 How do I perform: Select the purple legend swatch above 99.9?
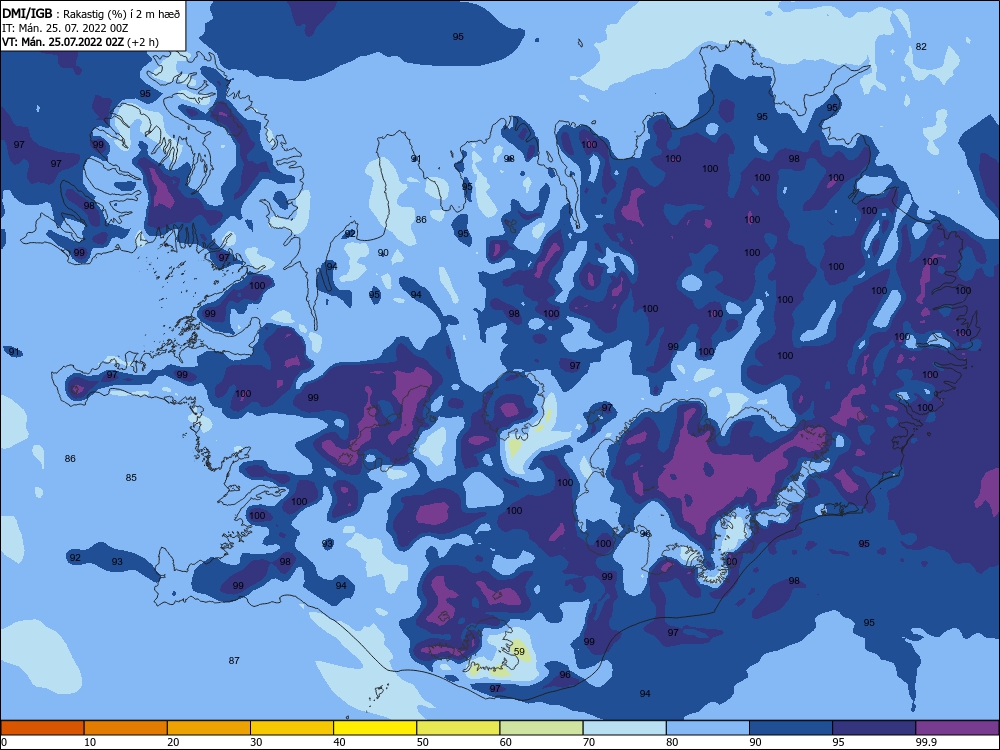coord(957,728)
